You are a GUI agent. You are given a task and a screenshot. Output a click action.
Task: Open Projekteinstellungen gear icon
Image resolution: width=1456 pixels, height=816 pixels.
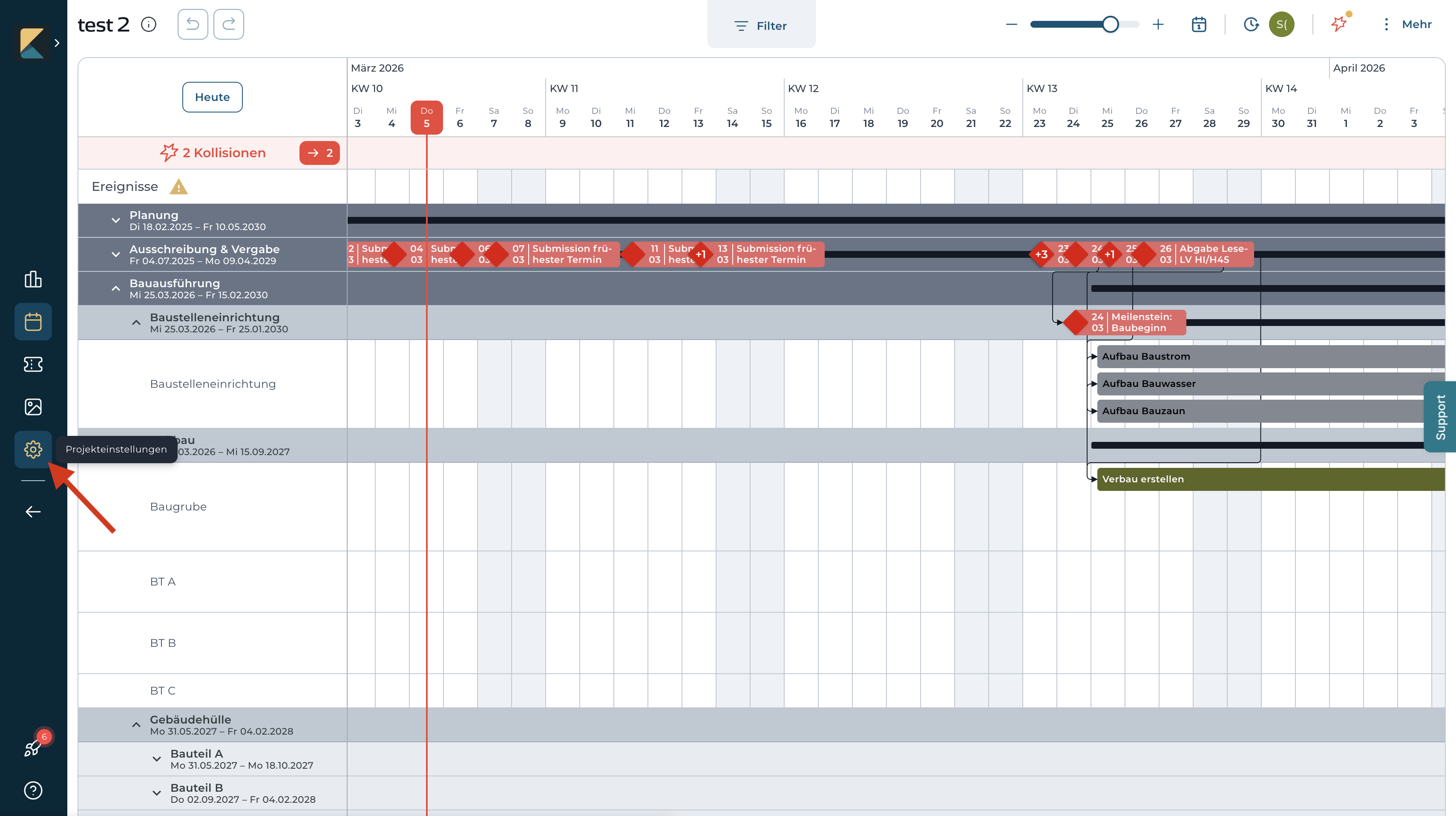(33, 449)
